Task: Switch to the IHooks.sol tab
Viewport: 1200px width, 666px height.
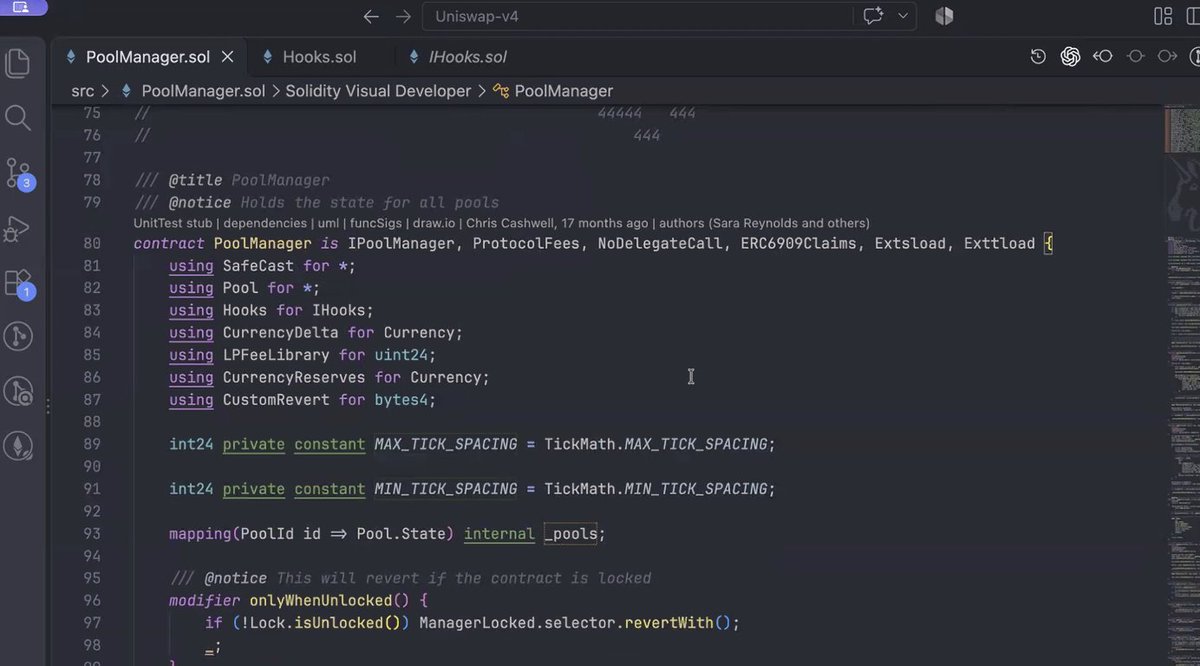Action: coord(468,57)
